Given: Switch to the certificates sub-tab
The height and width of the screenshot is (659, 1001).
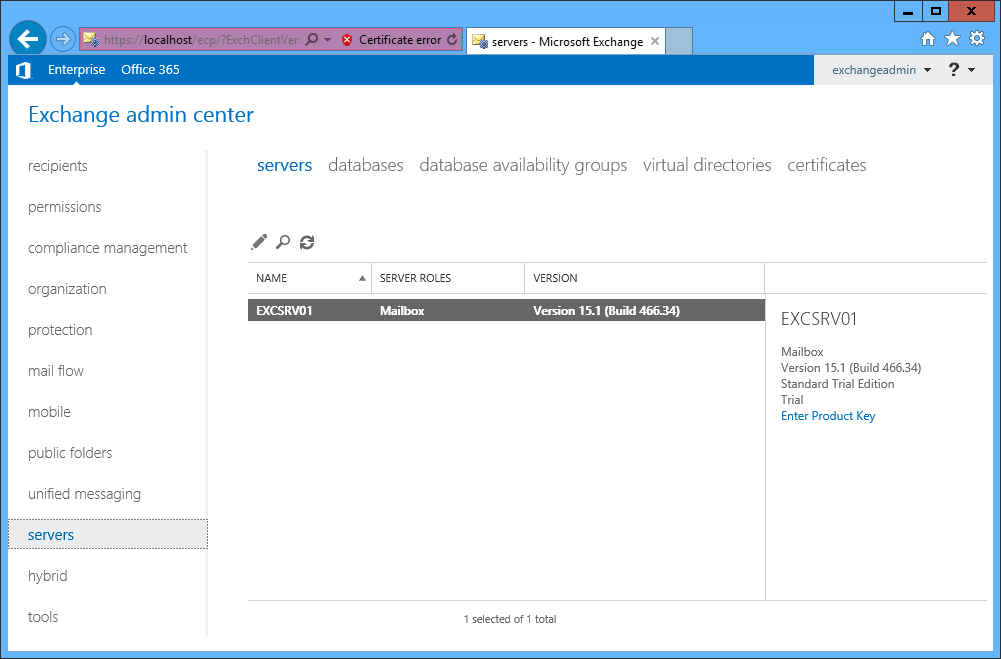Looking at the screenshot, I should pos(827,165).
